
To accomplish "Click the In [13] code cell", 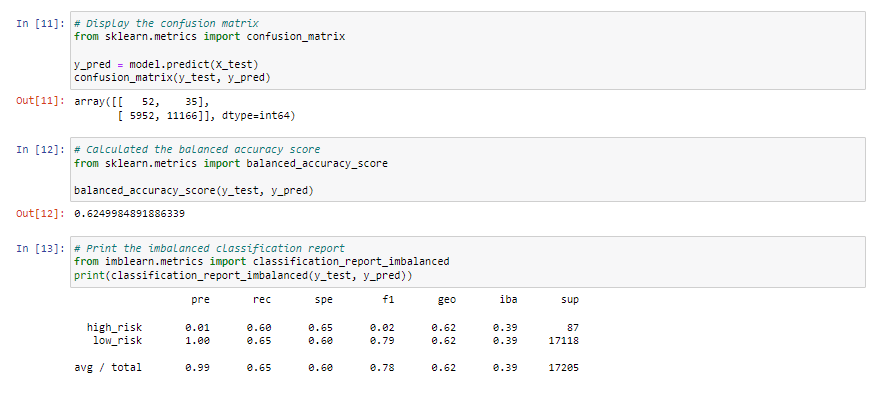I will click(x=468, y=262).
